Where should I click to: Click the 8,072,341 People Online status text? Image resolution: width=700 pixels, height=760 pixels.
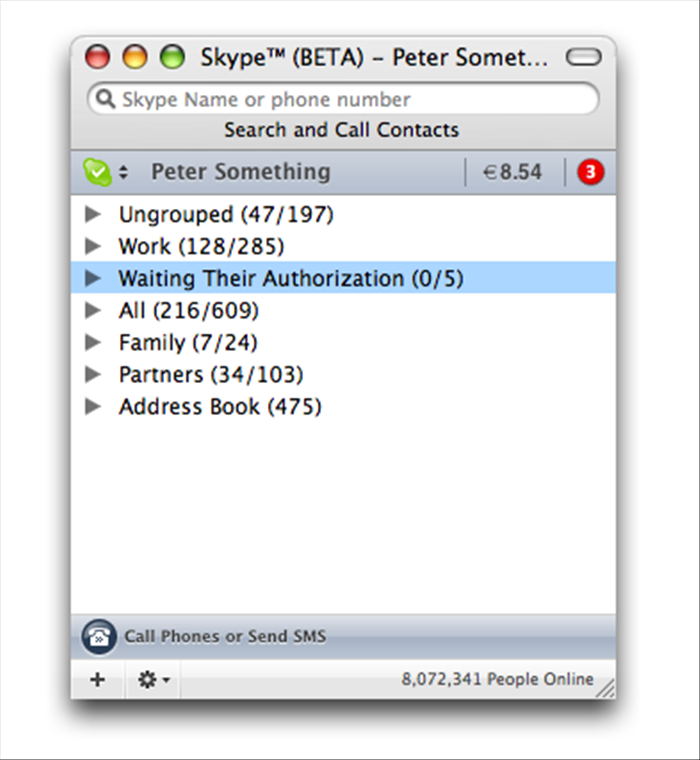(497, 679)
